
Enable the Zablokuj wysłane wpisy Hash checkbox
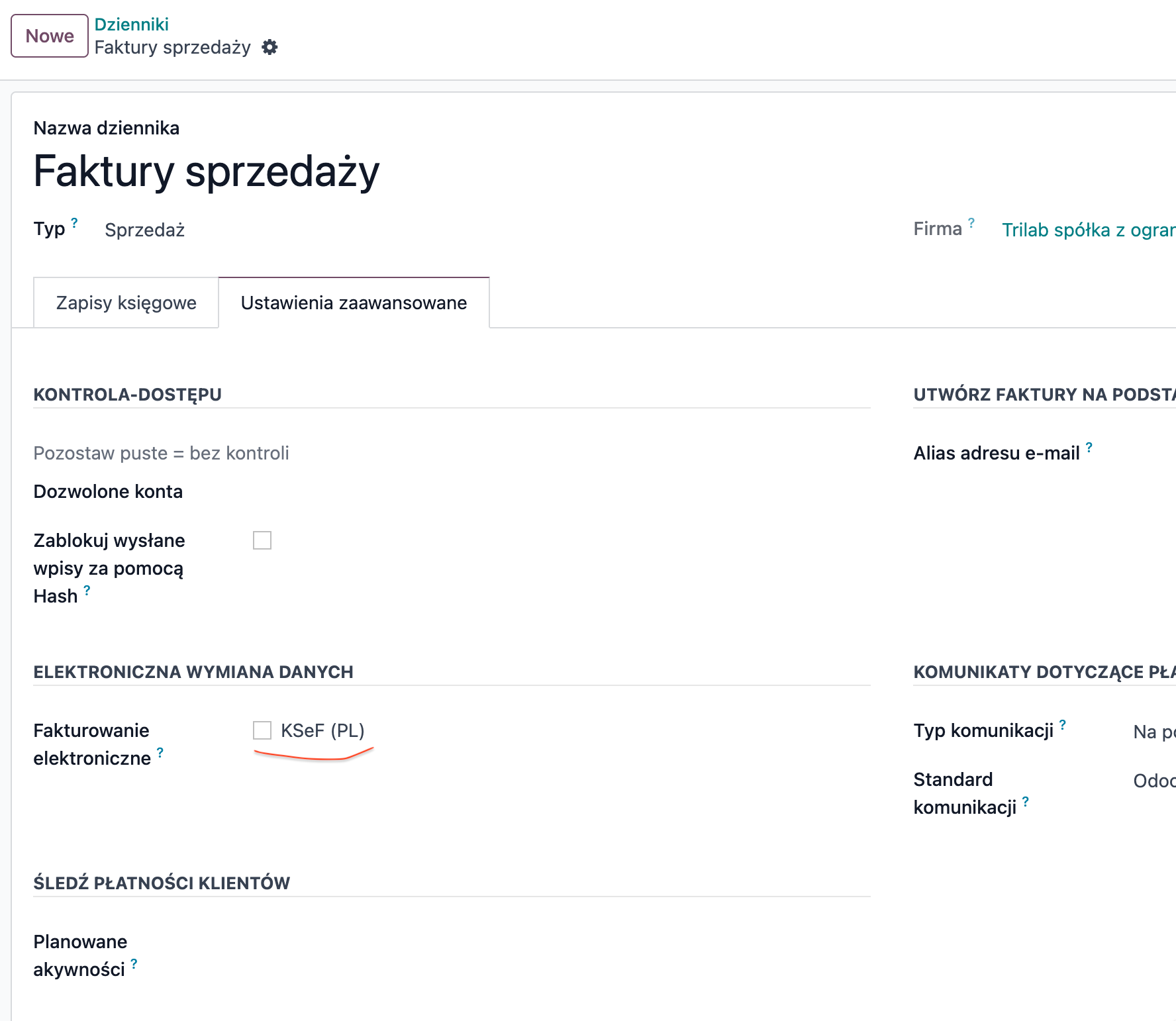(262, 540)
